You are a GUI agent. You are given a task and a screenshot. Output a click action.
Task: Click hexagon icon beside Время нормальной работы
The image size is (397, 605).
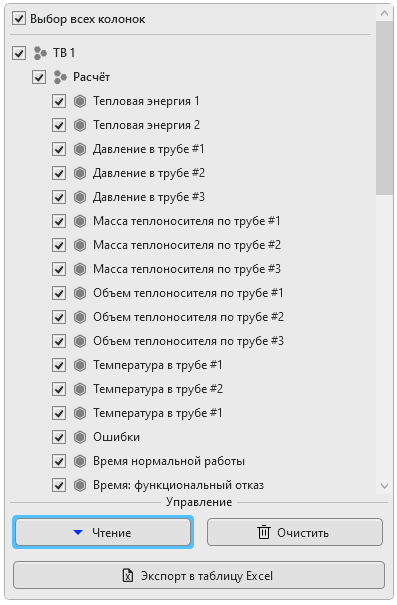(80, 461)
